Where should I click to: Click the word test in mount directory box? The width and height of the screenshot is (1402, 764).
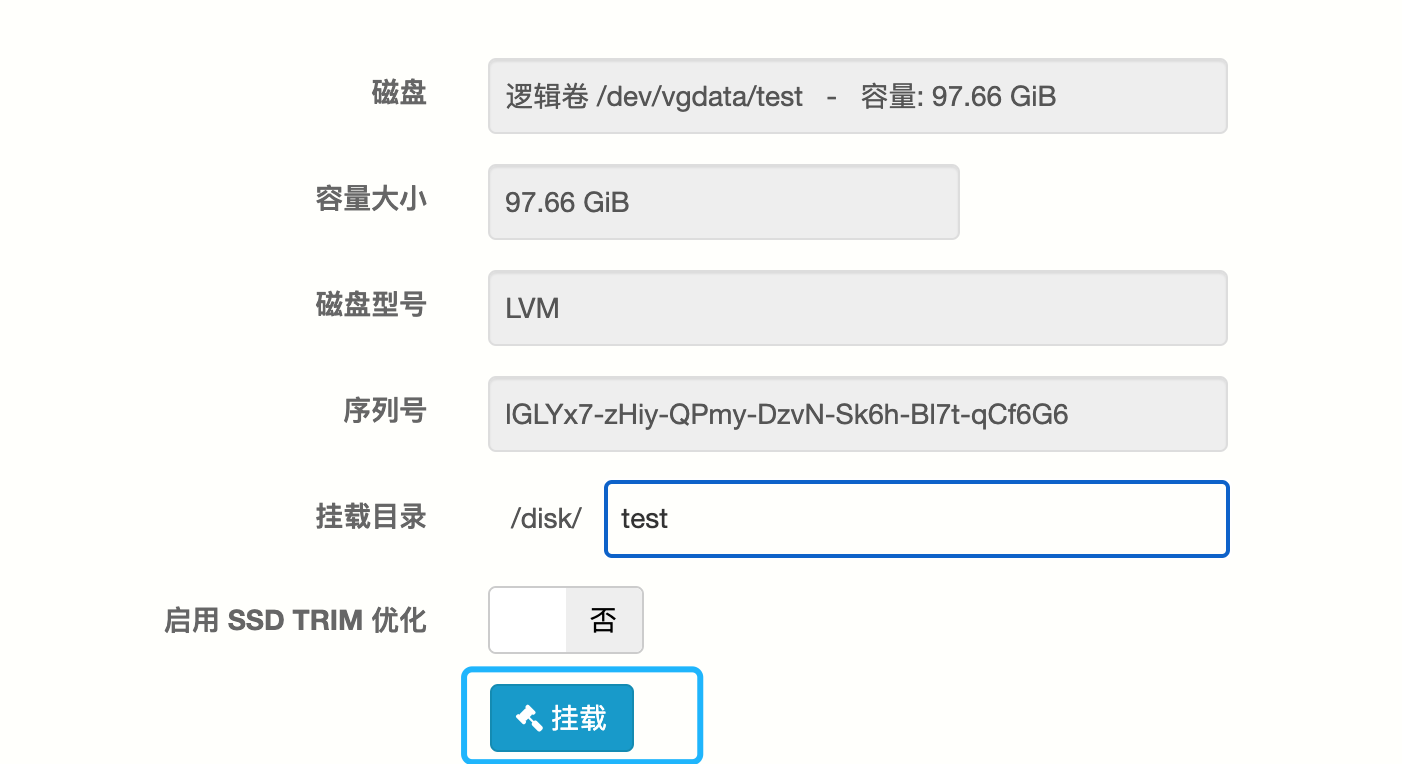(644, 519)
